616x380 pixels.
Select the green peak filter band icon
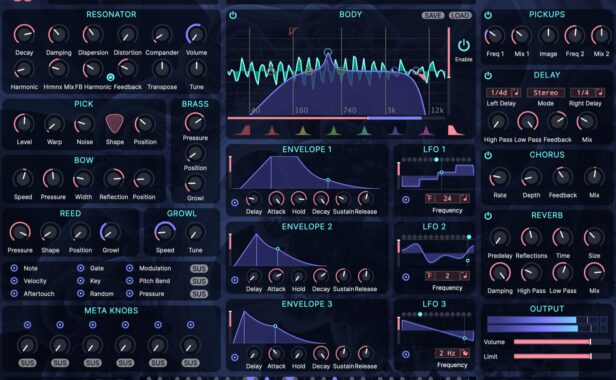(x=333, y=130)
